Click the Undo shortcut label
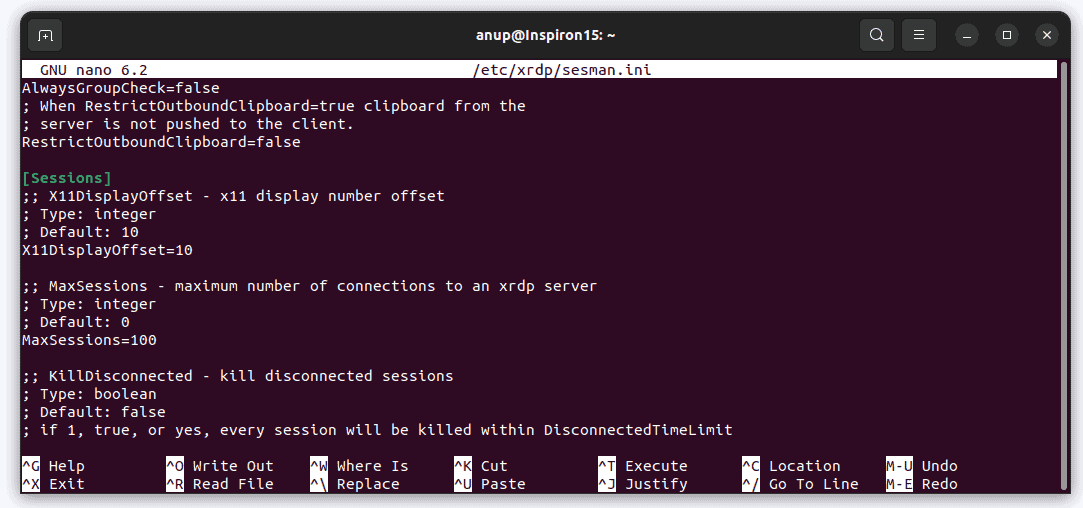 pyautogui.click(x=939, y=466)
